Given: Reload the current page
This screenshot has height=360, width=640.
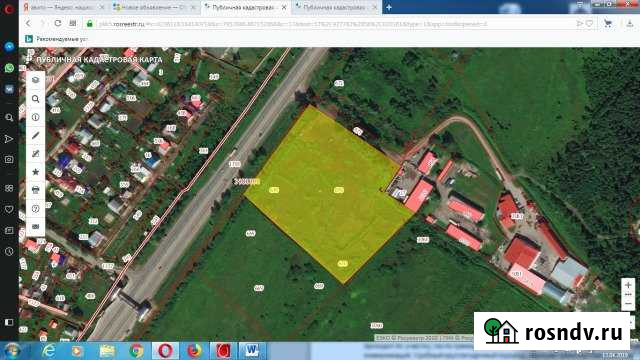Looking at the screenshot, I should (x=58, y=23).
